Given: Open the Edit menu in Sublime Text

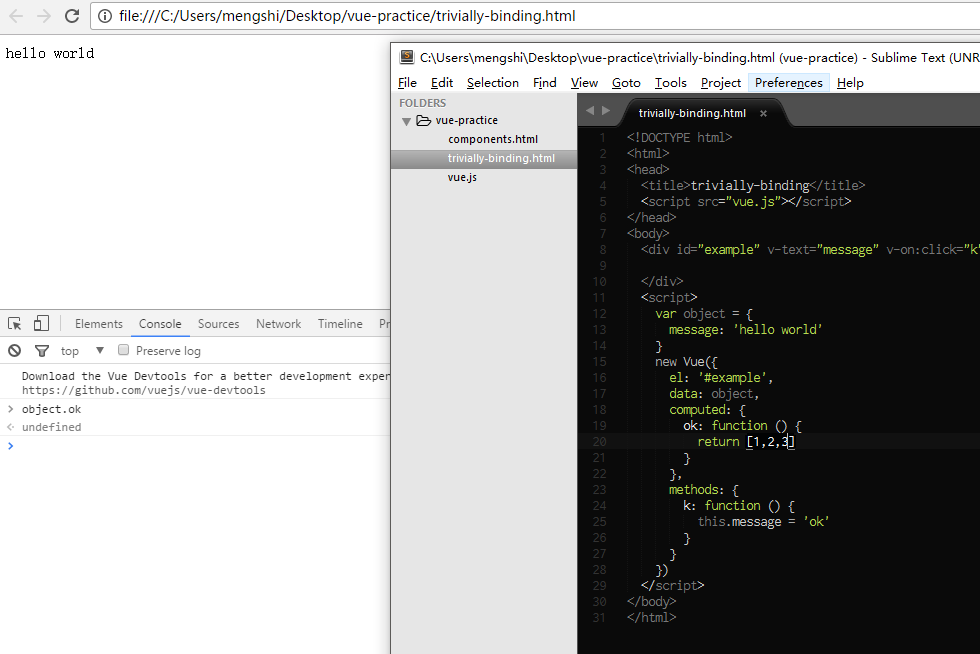Looking at the screenshot, I should coord(442,83).
